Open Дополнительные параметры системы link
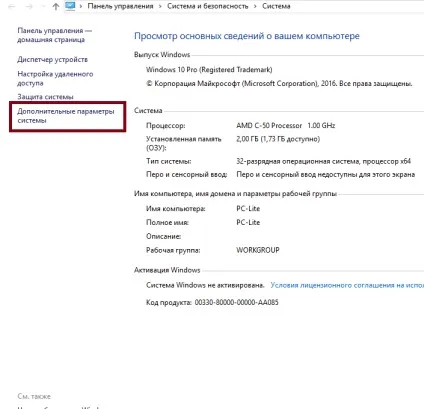The image size is (424, 409). pyautogui.click(x=66, y=116)
